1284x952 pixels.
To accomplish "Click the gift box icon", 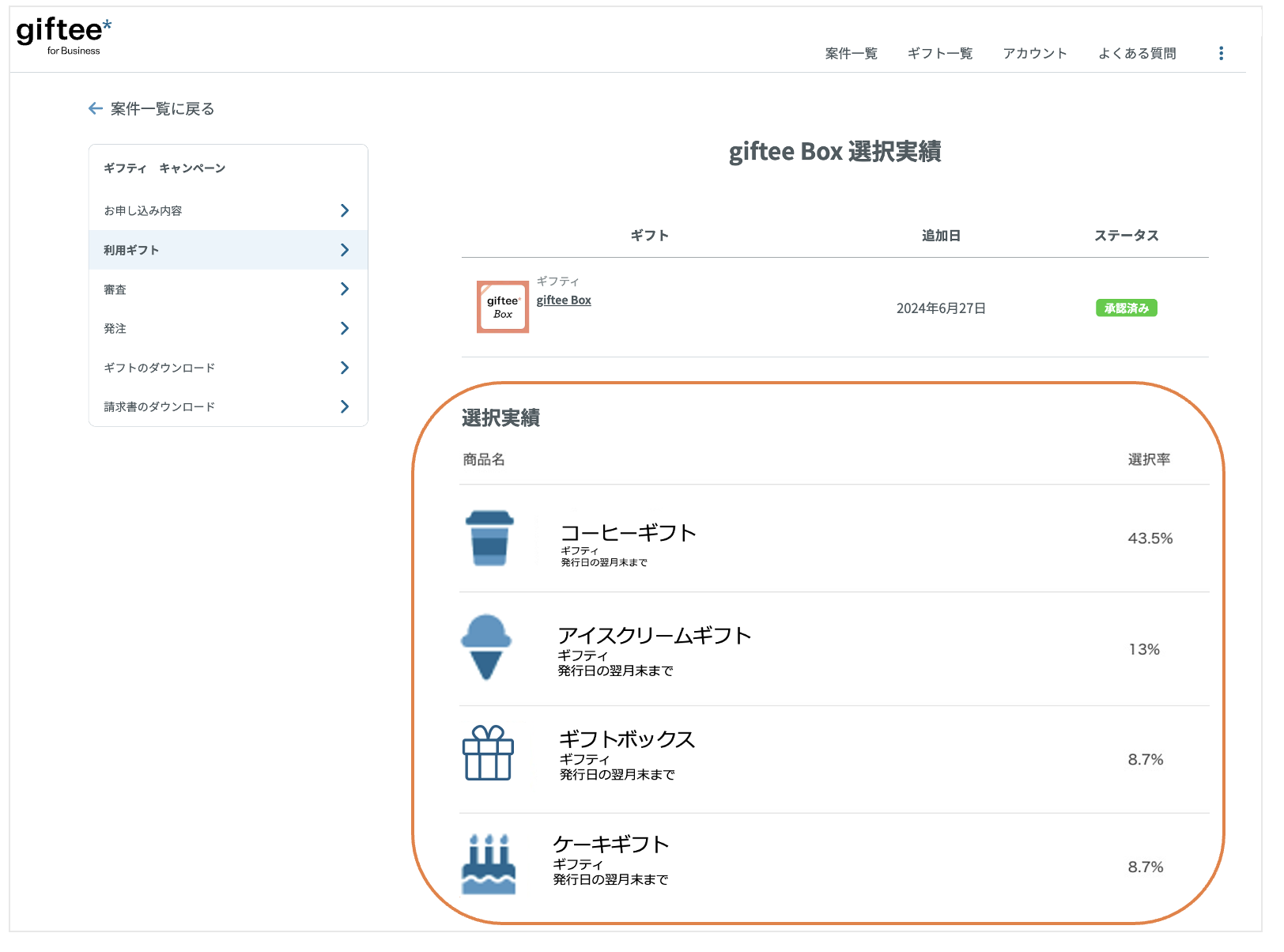I will (488, 753).
